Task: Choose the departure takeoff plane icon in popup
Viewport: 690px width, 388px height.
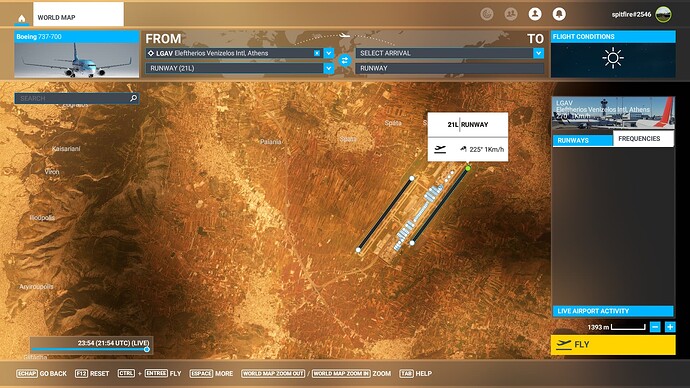Action: click(440, 150)
